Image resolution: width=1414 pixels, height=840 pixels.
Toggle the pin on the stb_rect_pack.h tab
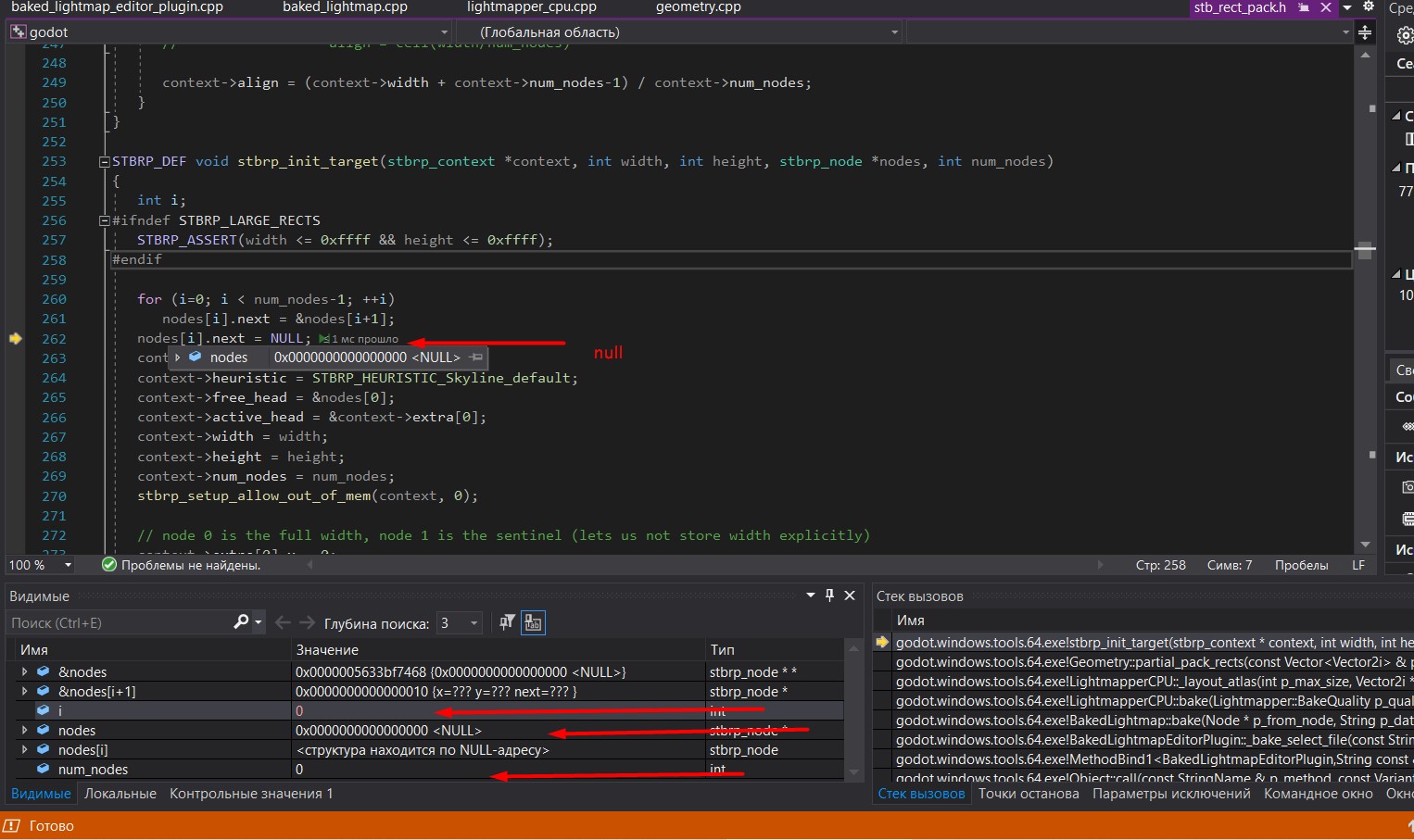tap(1306, 7)
